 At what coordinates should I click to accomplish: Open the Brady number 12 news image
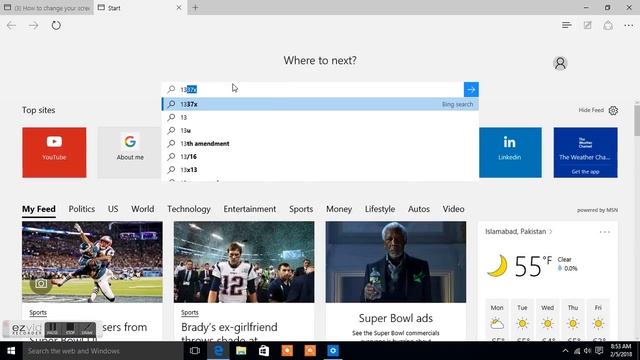point(244,262)
